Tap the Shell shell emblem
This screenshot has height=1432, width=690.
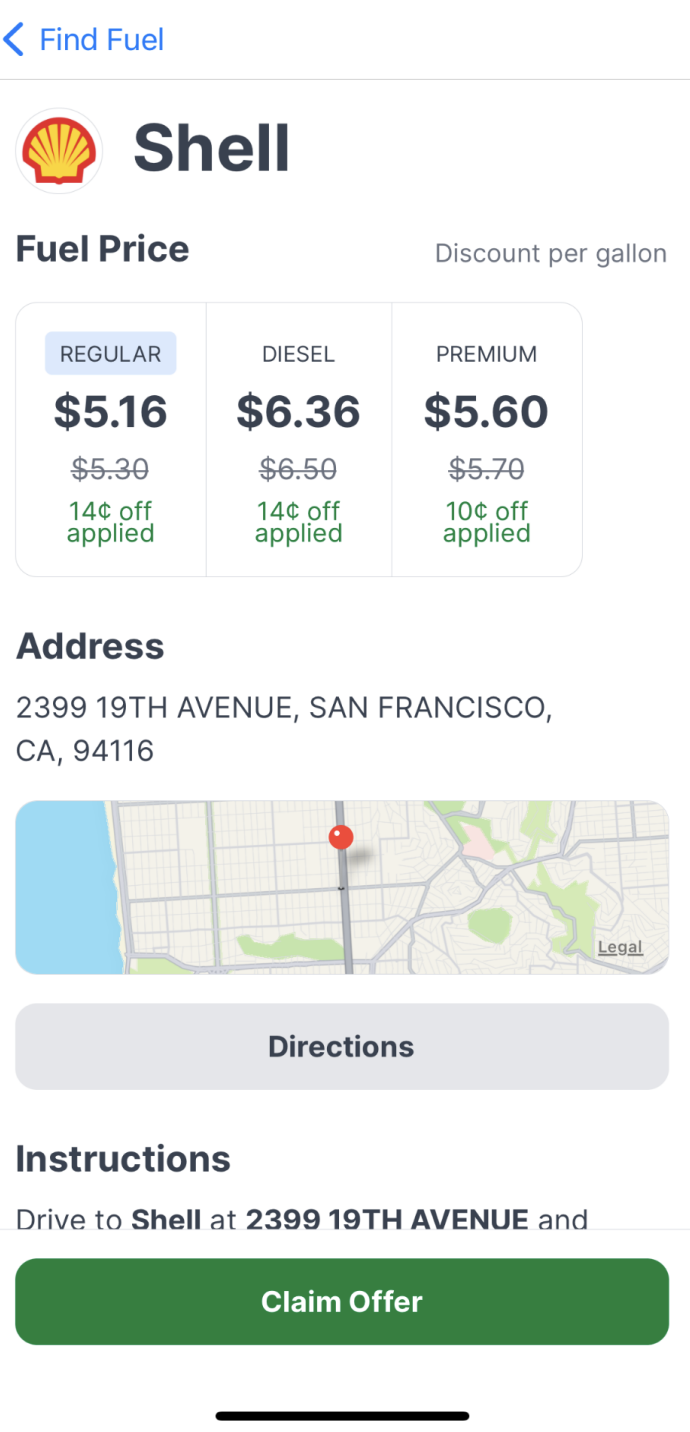coord(59,150)
